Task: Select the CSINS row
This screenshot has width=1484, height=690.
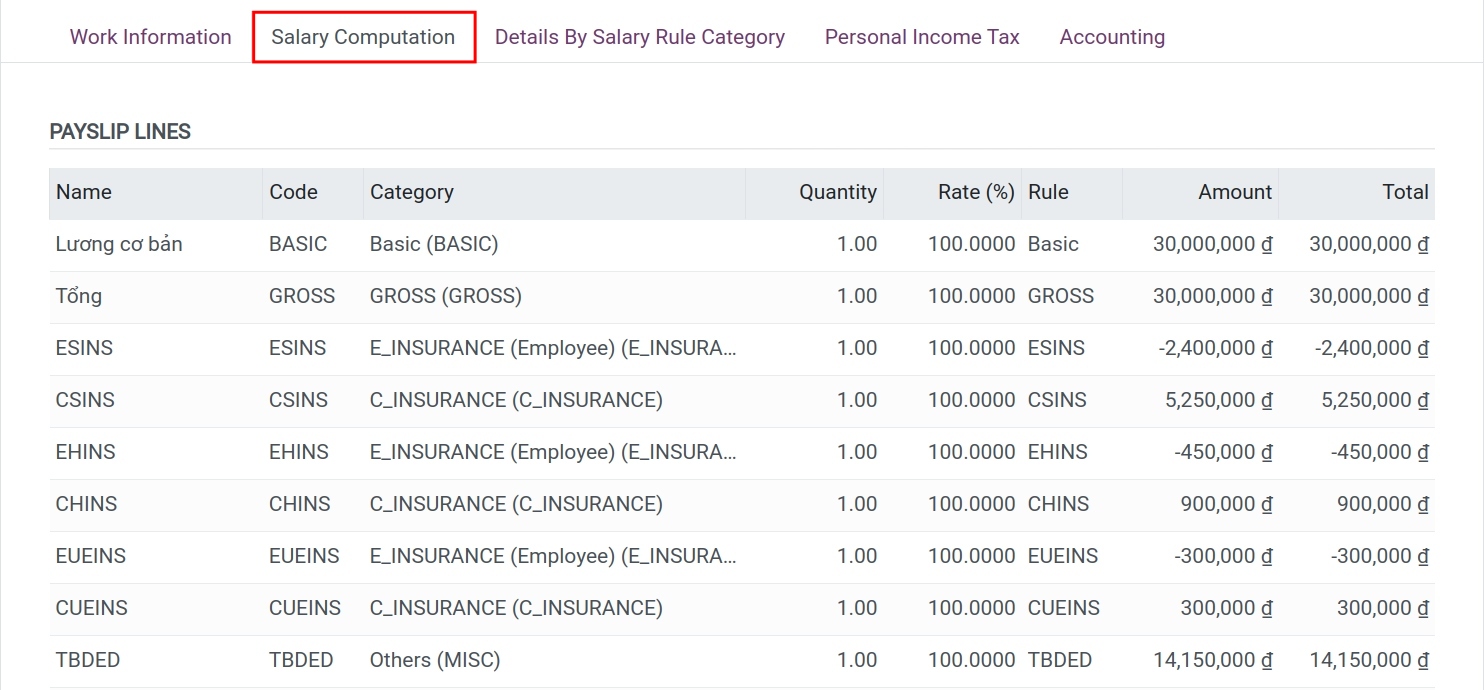Action: pyautogui.click(x=85, y=399)
